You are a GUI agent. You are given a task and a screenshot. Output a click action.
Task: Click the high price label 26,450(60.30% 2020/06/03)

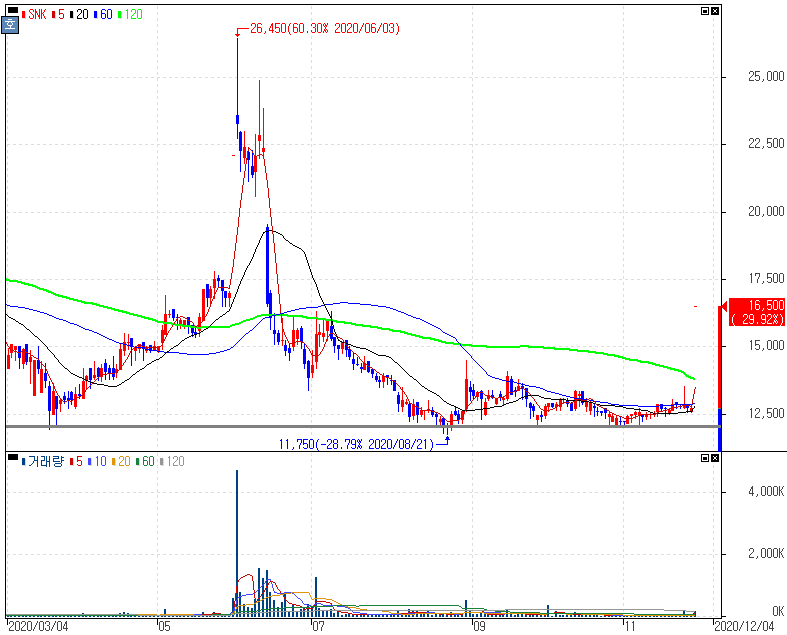coord(325,29)
